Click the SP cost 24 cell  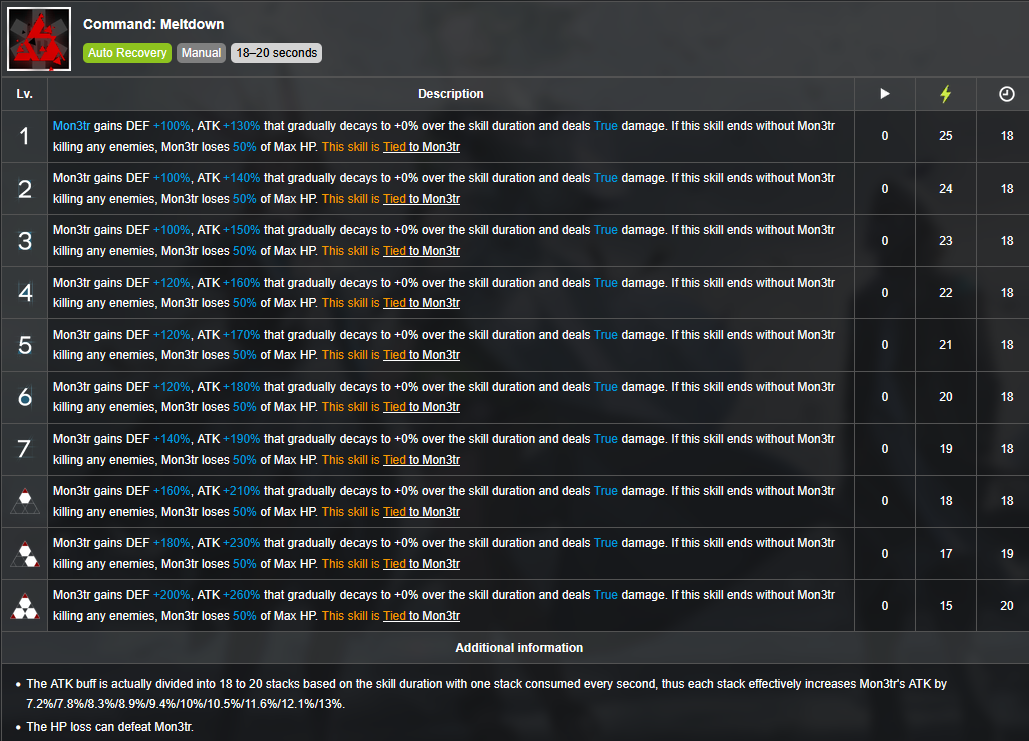(x=946, y=188)
